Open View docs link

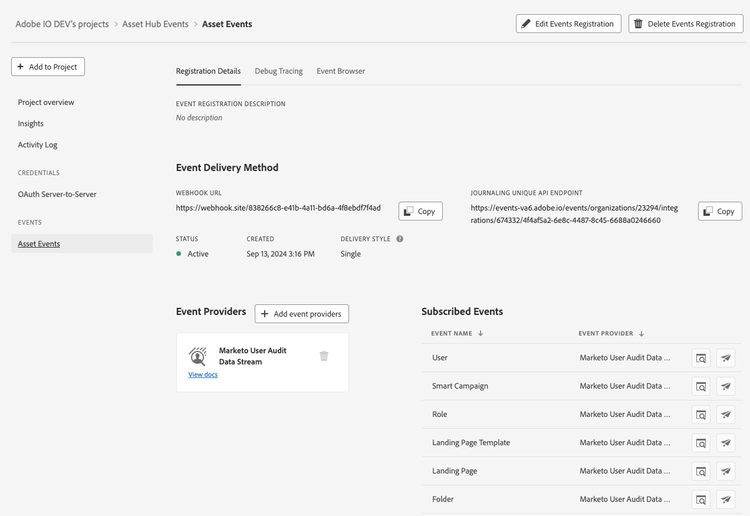point(203,374)
